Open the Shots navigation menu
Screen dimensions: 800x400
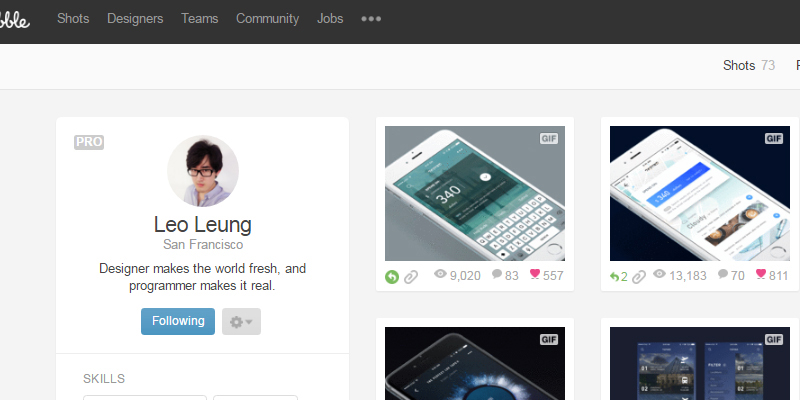(x=73, y=19)
